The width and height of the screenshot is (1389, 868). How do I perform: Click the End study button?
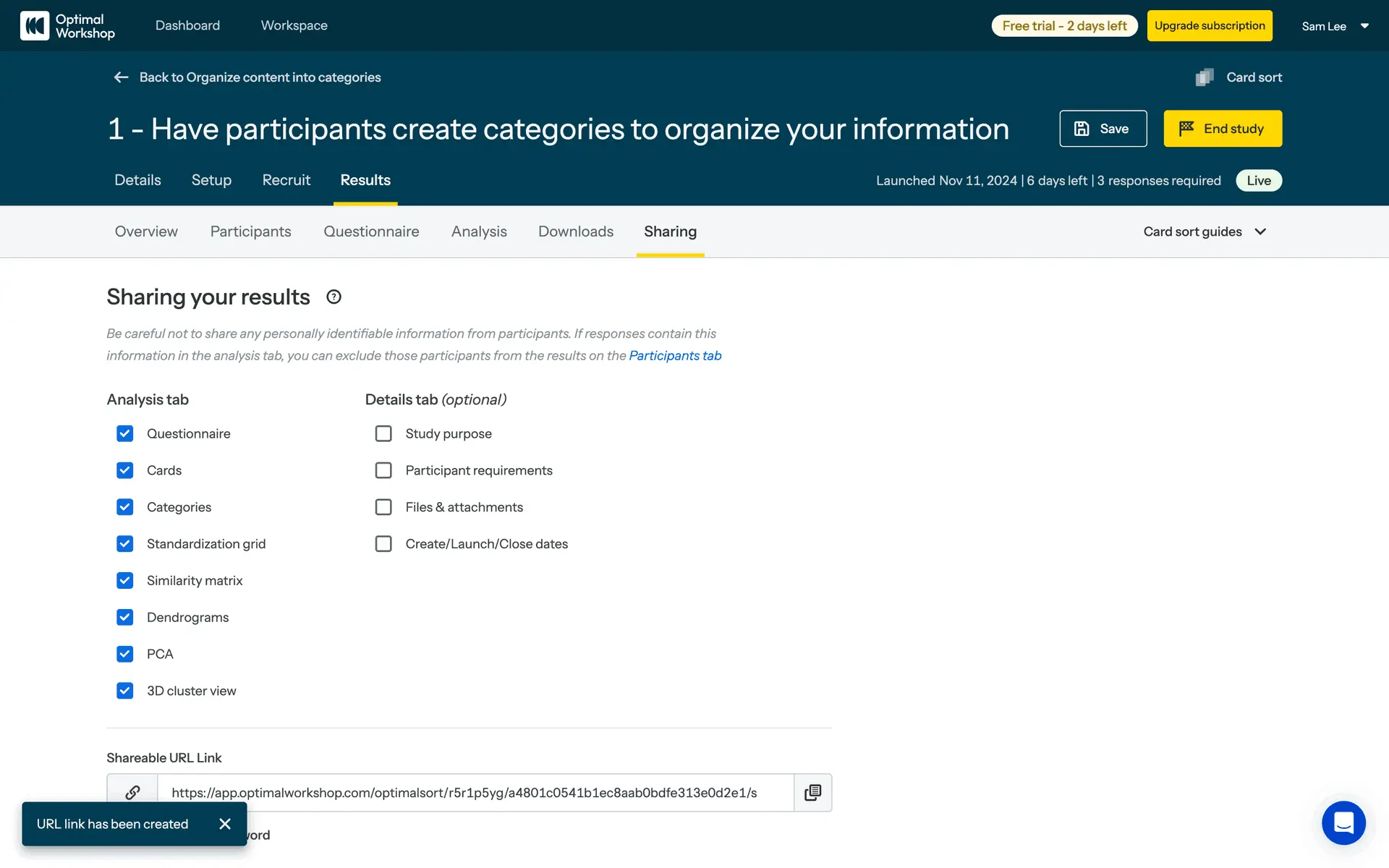pyautogui.click(x=1222, y=129)
